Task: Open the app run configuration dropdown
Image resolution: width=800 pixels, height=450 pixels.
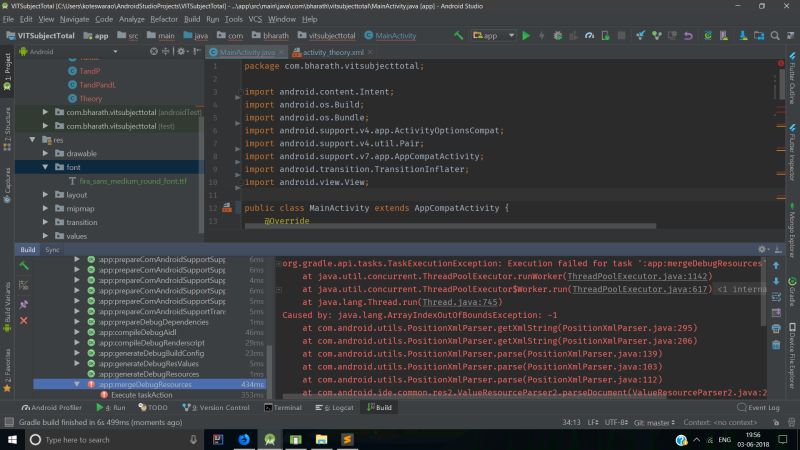Action: point(493,35)
